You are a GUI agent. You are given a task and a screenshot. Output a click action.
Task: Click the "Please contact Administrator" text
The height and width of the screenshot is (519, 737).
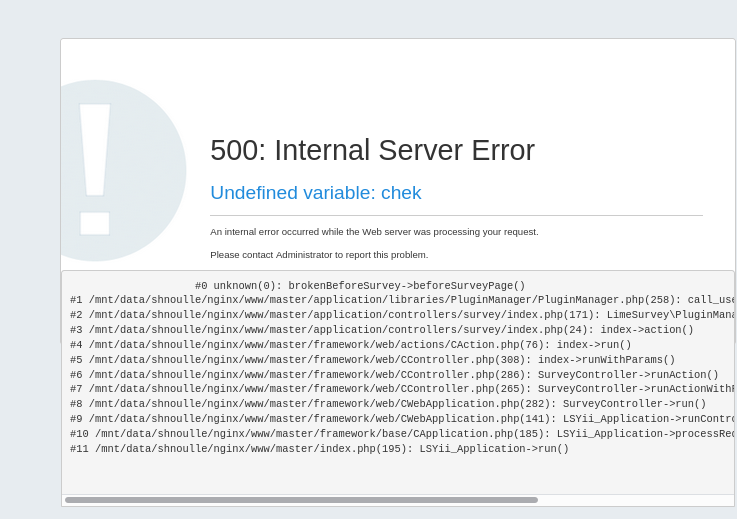pyautogui.click(x=319, y=255)
